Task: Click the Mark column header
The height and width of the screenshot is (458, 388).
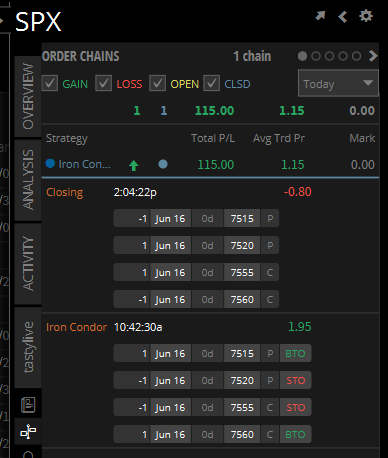Action: [x=362, y=138]
